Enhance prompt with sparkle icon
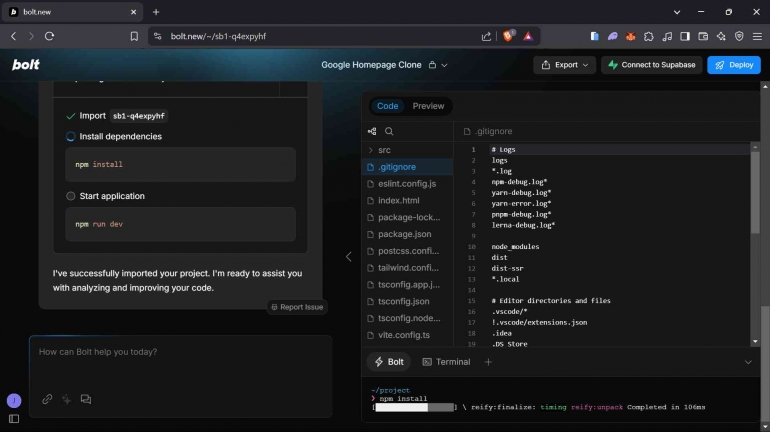The image size is (770, 432). click(66, 399)
